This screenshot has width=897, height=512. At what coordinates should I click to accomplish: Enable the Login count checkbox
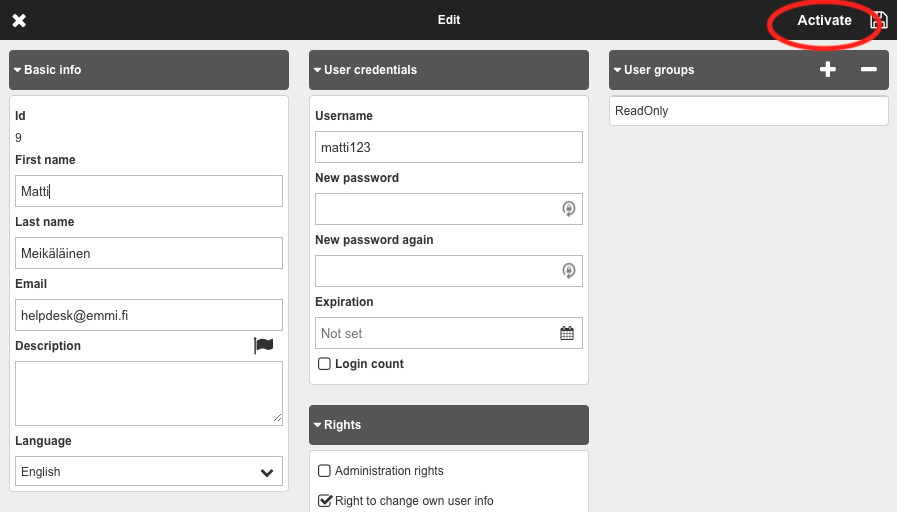[324, 364]
